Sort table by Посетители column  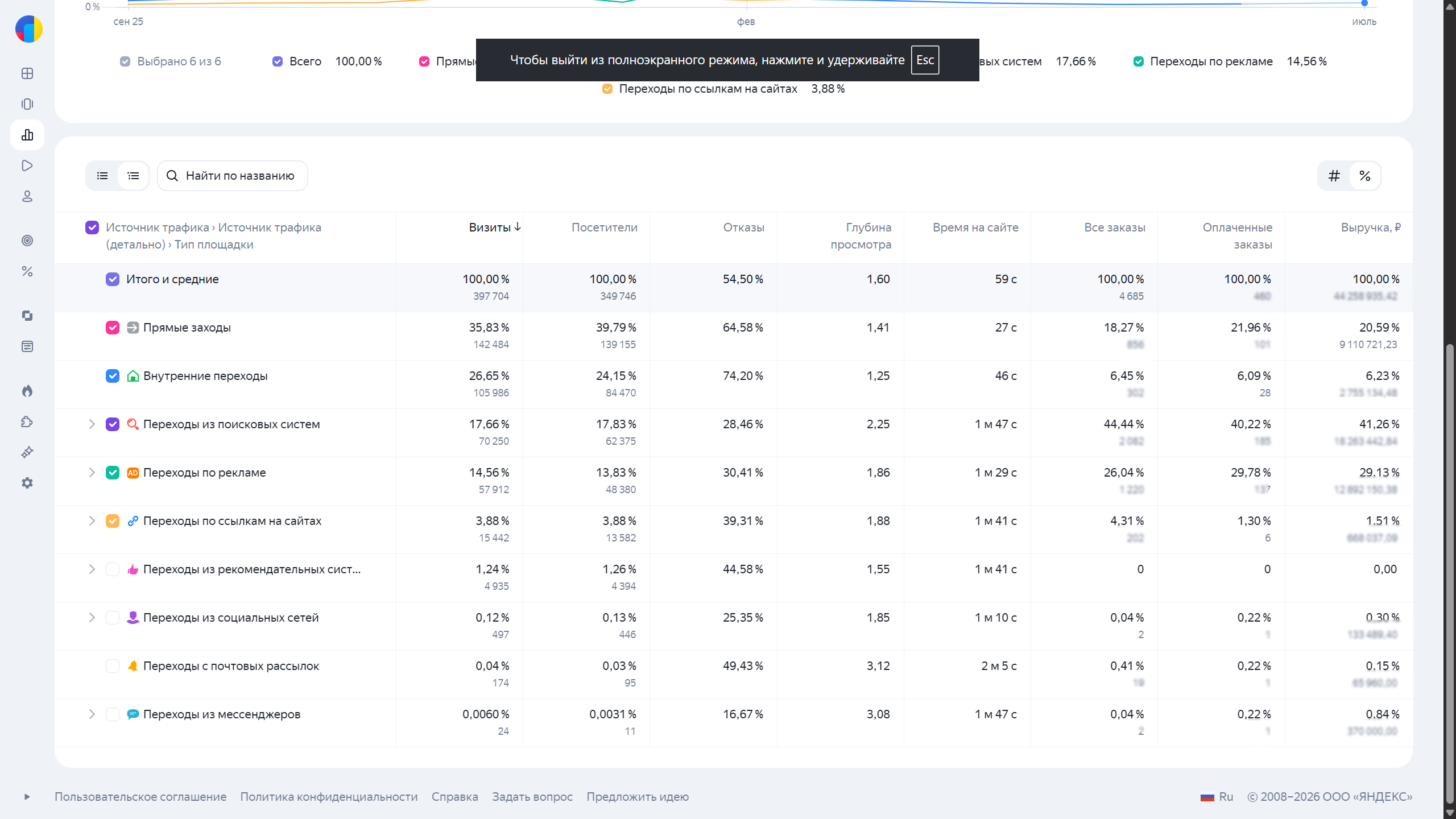pos(604,227)
